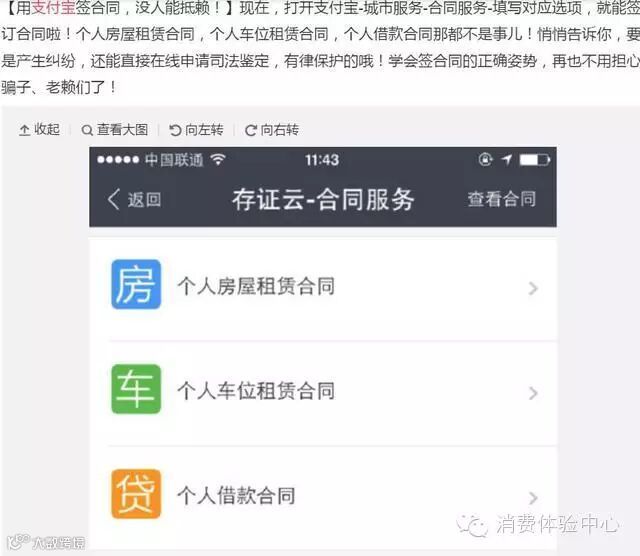This screenshot has width=640, height=556.
Task: Open 查看合同 in the header bar
Action: [502, 199]
